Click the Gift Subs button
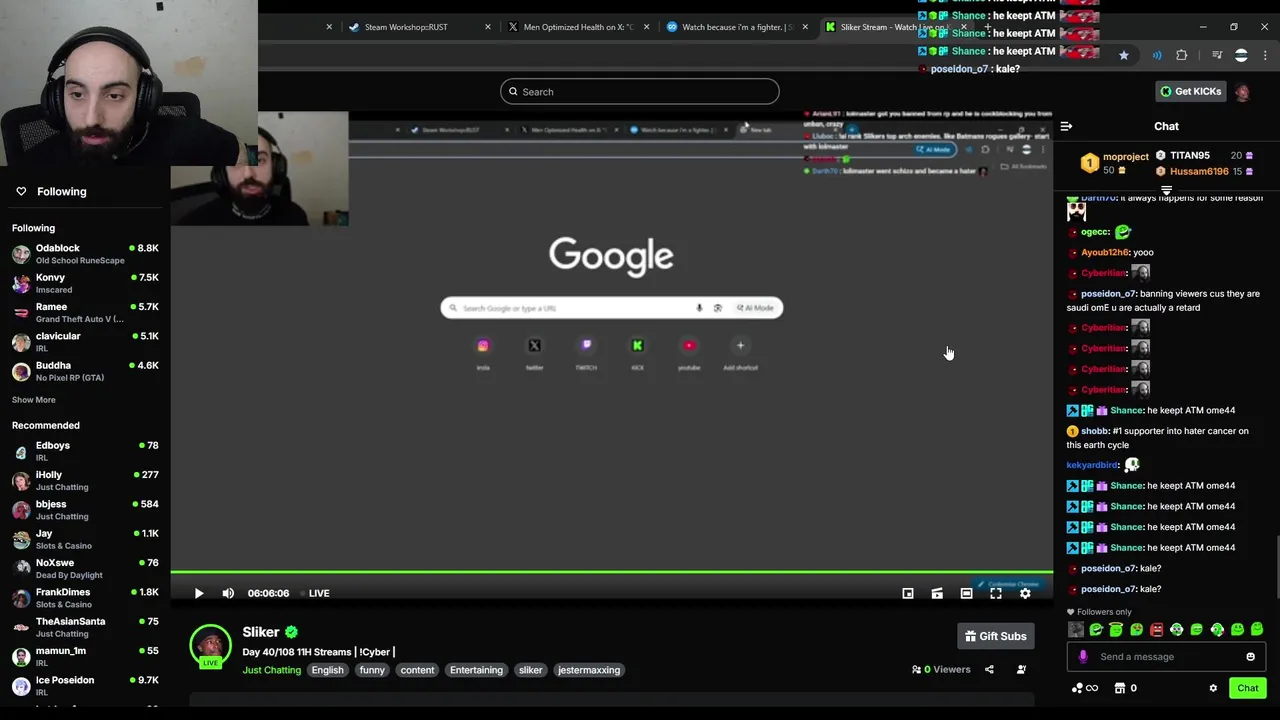 click(995, 636)
